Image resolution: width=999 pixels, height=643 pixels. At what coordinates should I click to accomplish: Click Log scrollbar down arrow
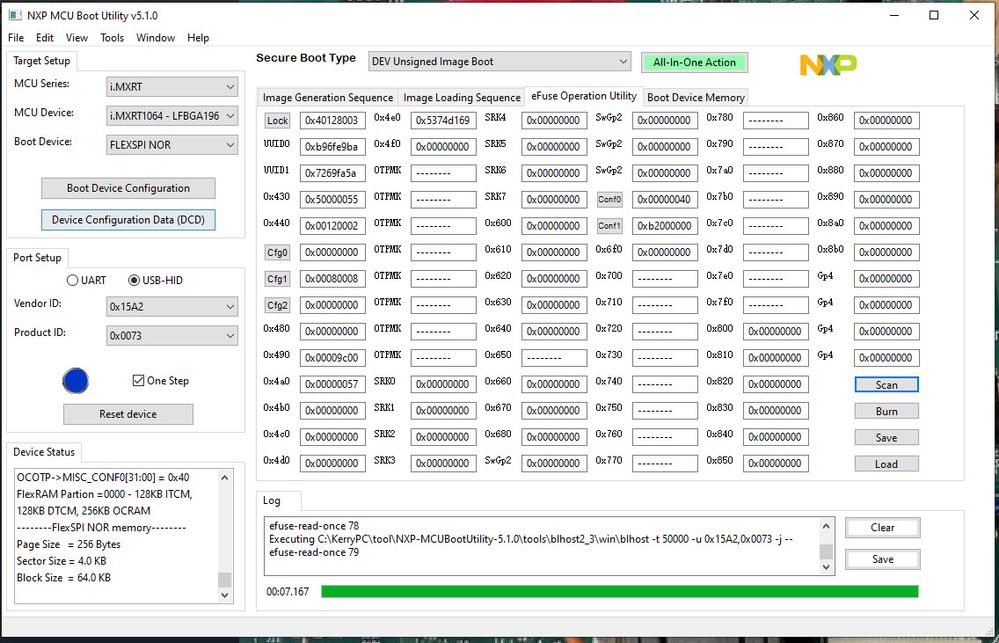click(826, 566)
